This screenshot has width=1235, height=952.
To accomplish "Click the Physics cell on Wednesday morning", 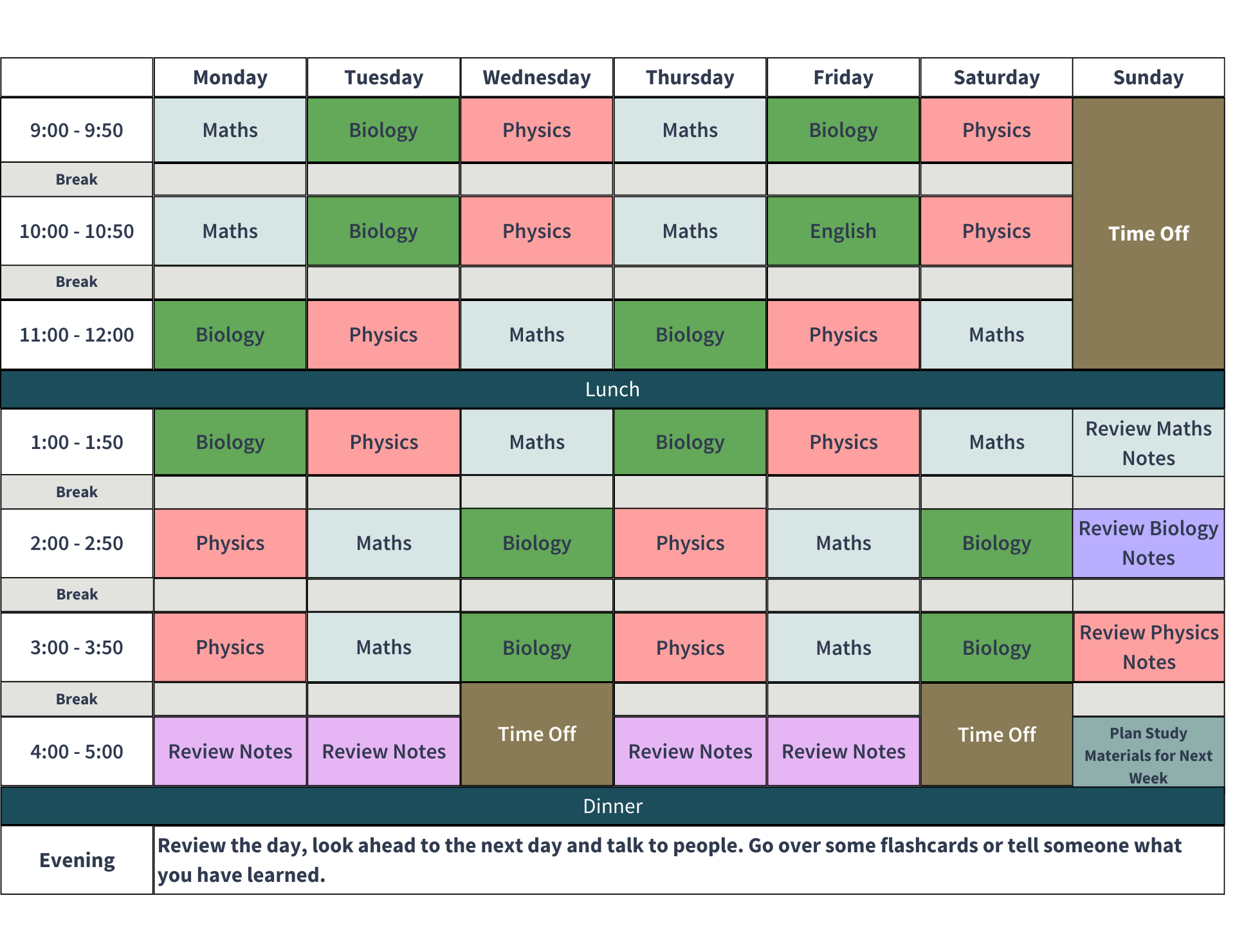I will [x=537, y=130].
